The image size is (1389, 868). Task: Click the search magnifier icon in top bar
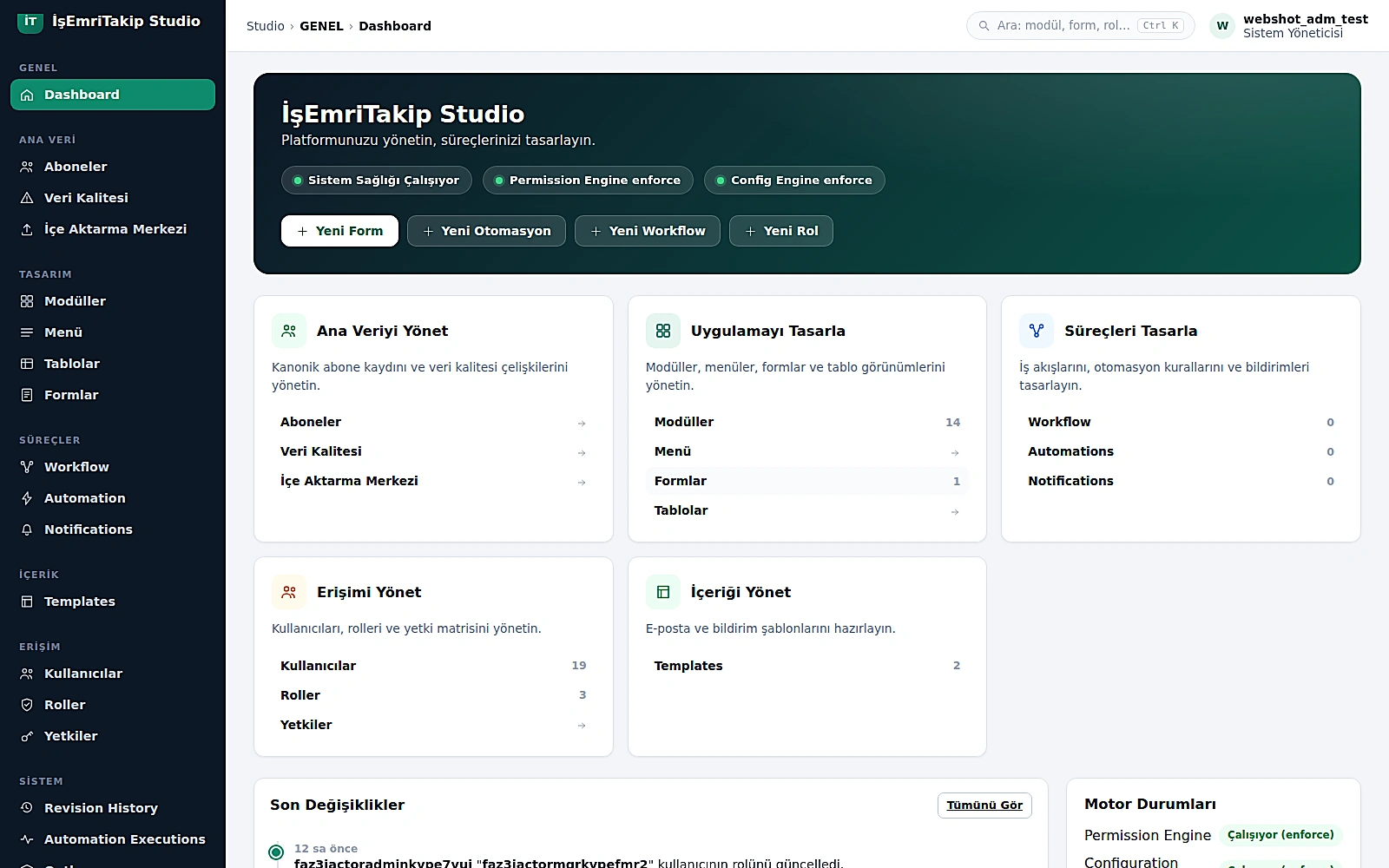(x=984, y=26)
